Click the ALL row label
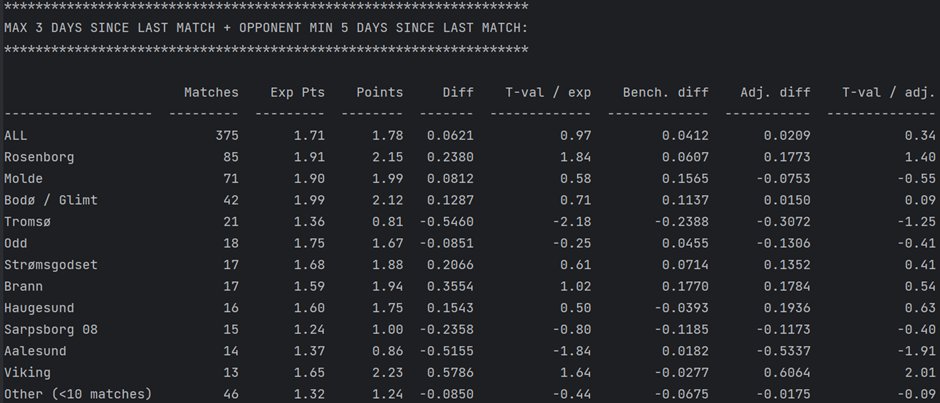 (x=16, y=136)
